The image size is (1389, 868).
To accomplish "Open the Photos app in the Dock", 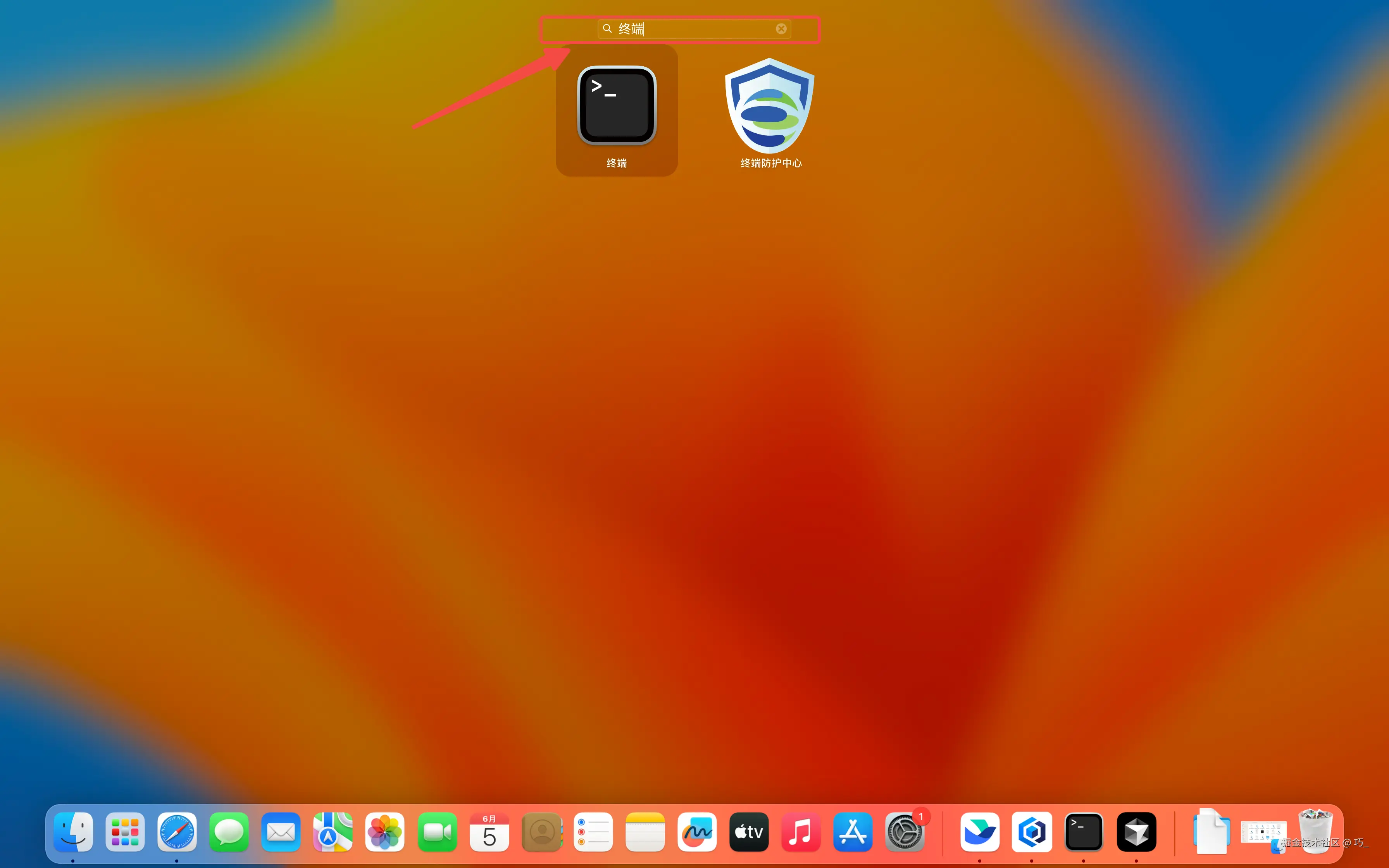I will [384, 832].
